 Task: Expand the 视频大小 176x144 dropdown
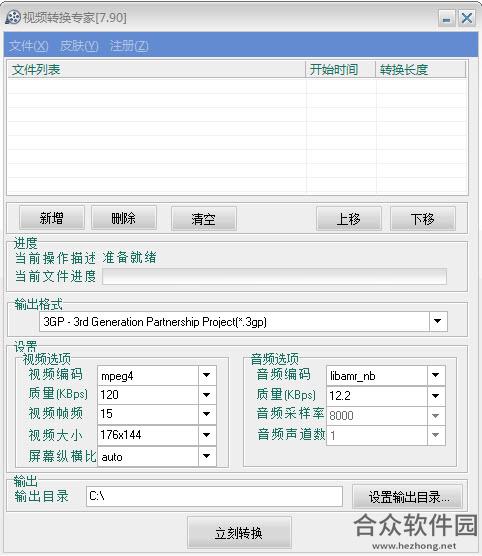207,435
